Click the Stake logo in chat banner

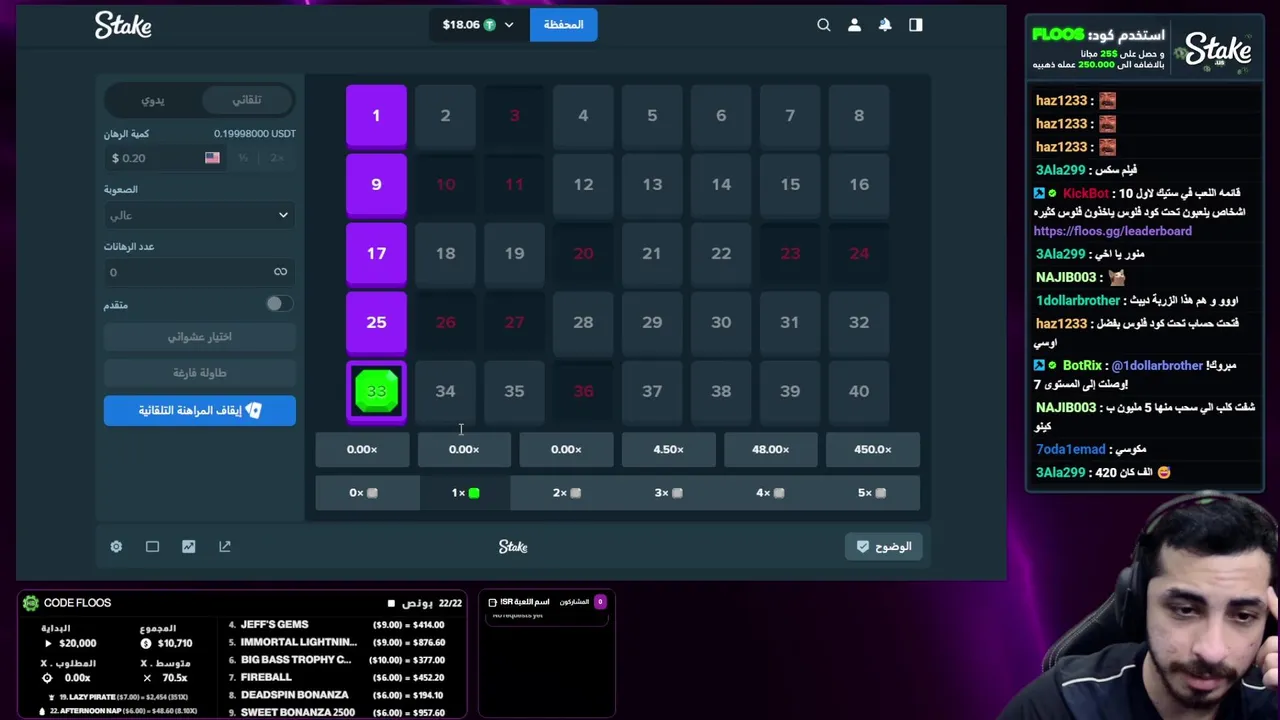(1217, 50)
